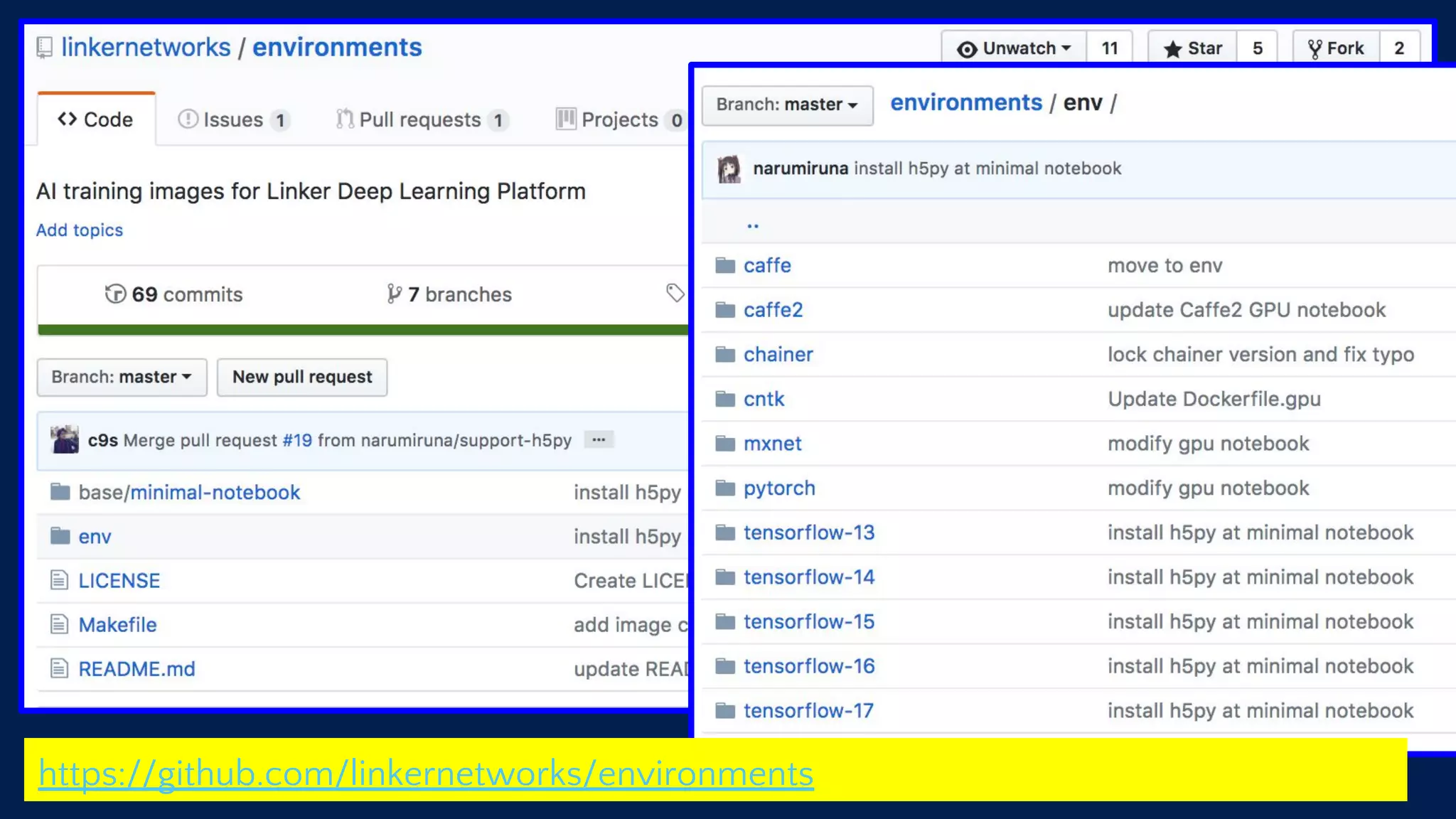This screenshot has height=819, width=1456.
Task: Open the tensorflow-14 folder link
Action: pos(809,577)
